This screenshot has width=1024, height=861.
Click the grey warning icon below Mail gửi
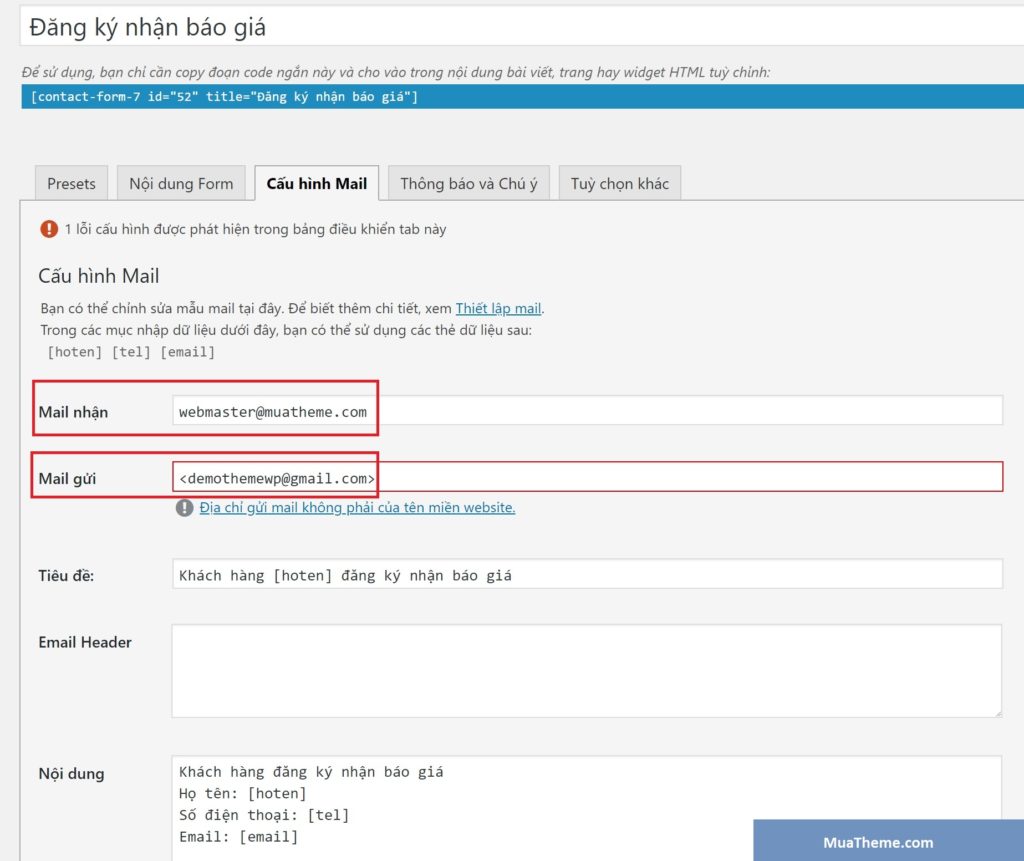pyautogui.click(x=184, y=508)
